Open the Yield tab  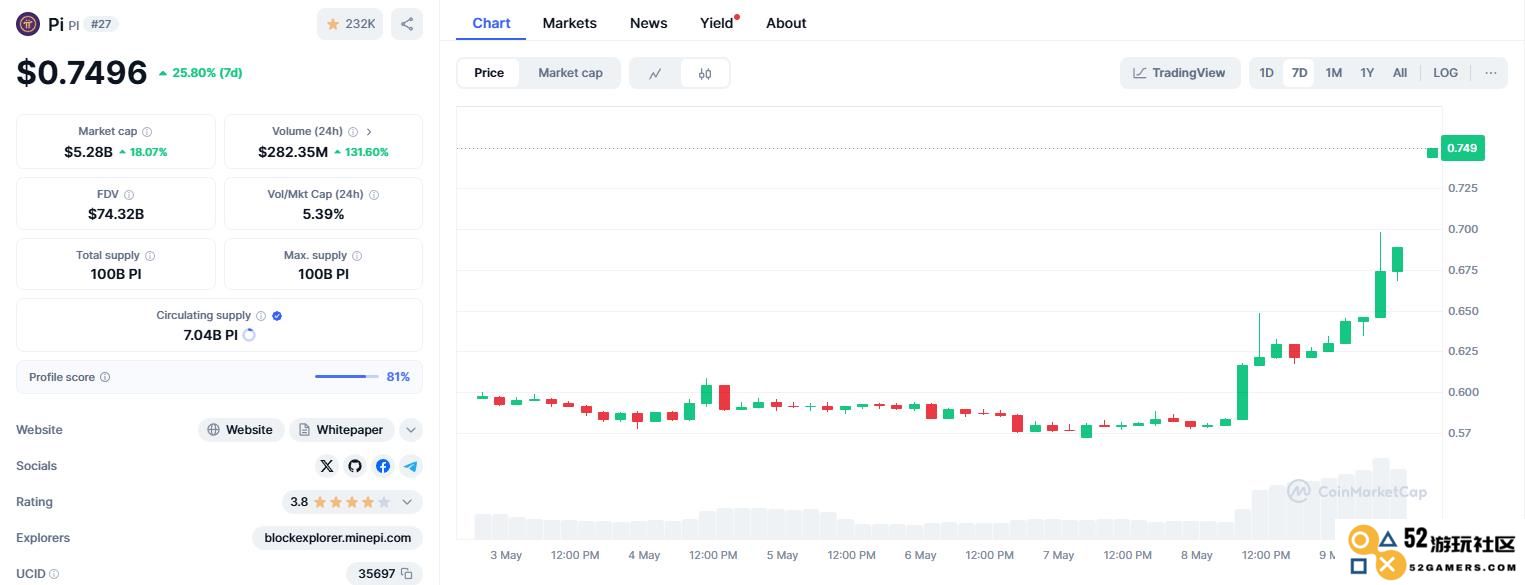click(717, 23)
